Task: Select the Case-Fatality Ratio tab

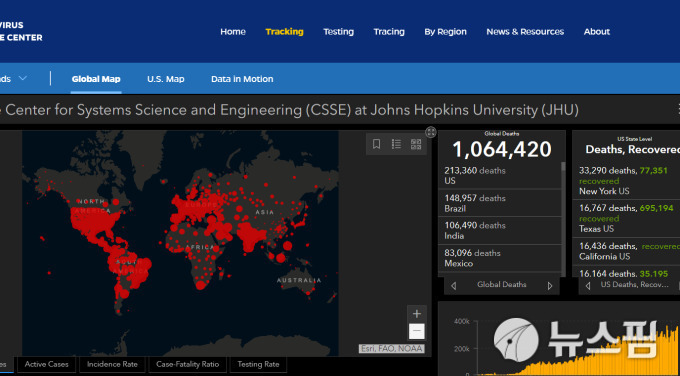Action: tap(187, 364)
